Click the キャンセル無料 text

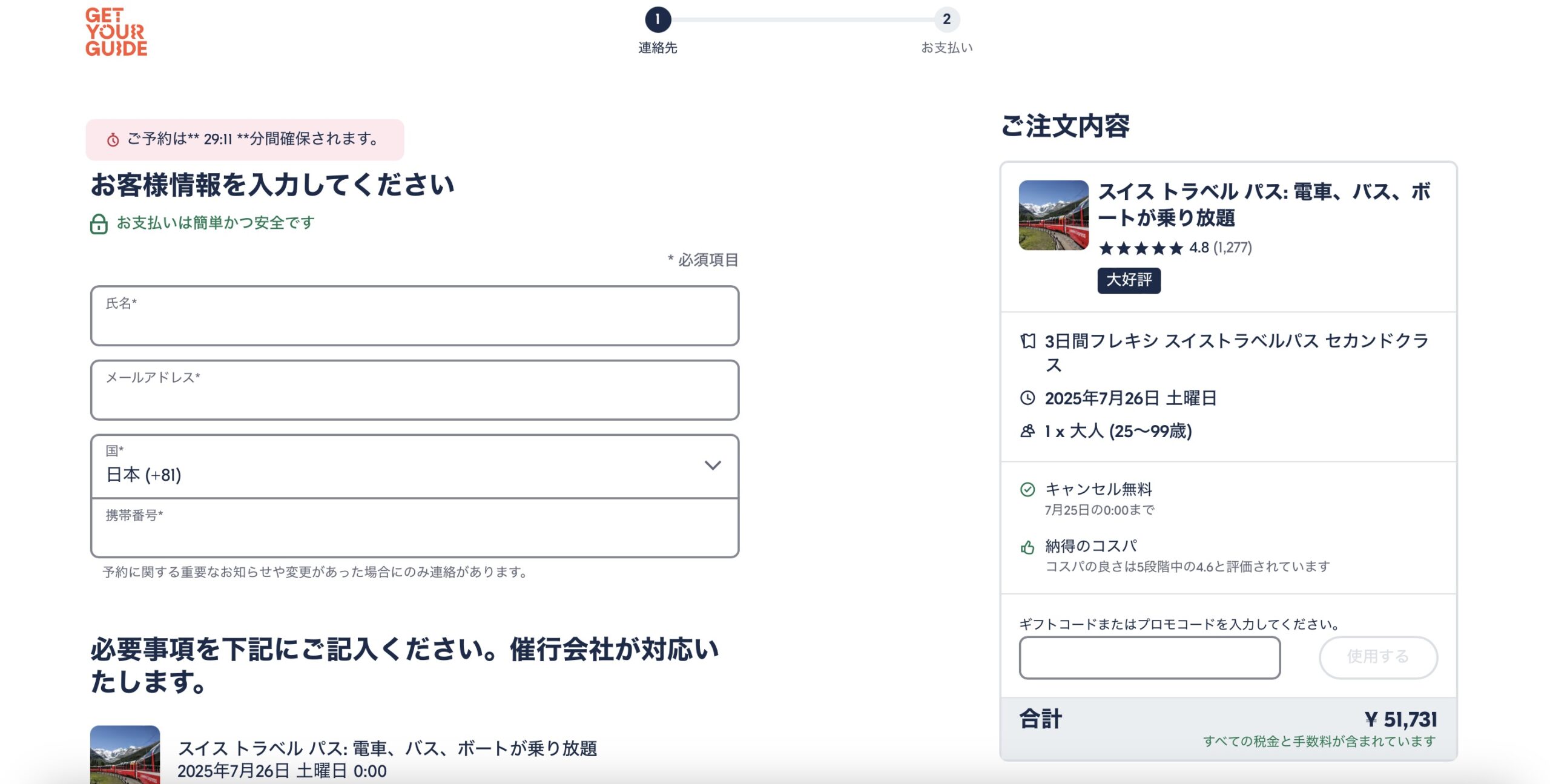pyautogui.click(x=1098, y=489)
